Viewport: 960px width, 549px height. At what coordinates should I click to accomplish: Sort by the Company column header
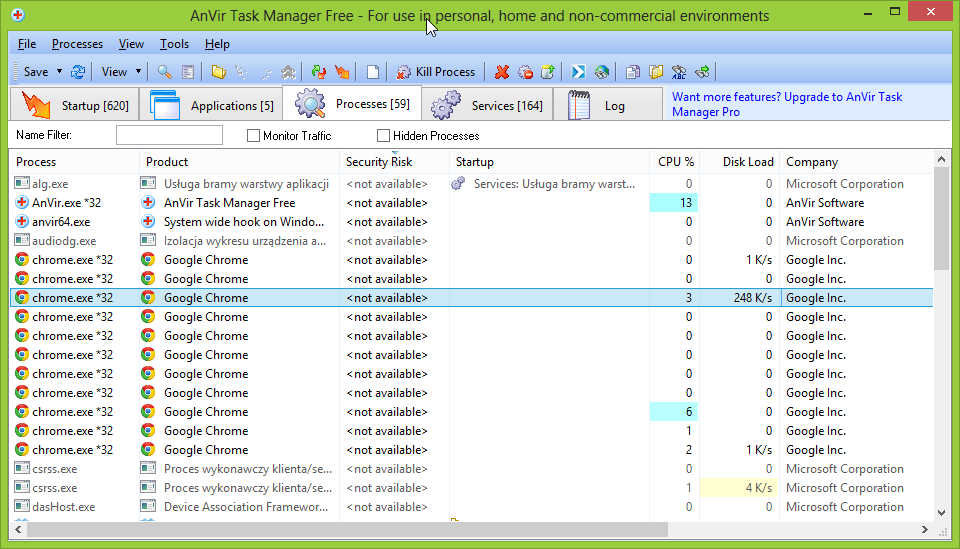(855, 162)
